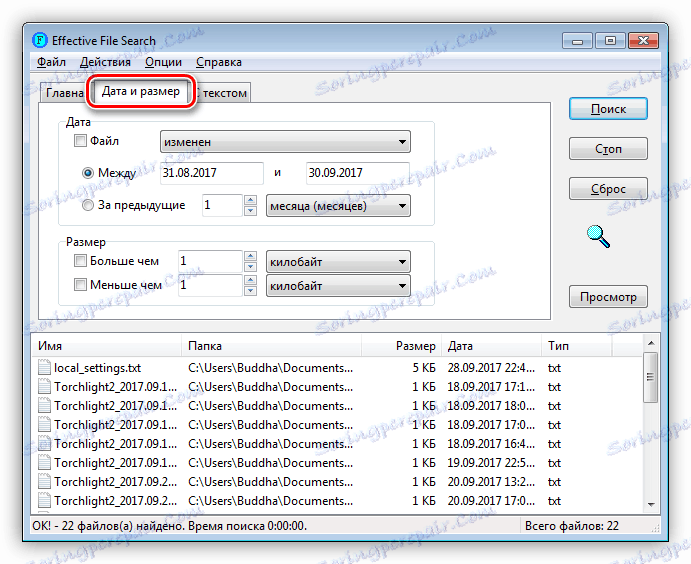
Task: Click the results list scroll down arrow
Action: point(651,505)
